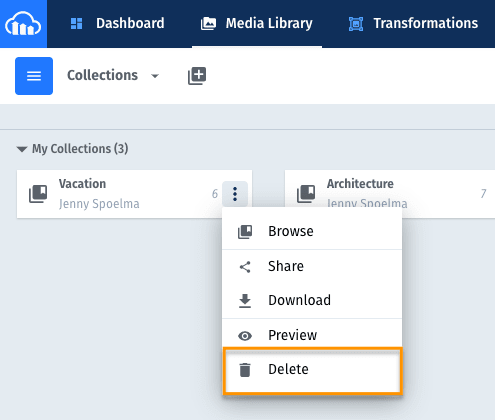Click the Cloudinary cloud logo
The width and height of the screenshot is (495, 420).
23,23
